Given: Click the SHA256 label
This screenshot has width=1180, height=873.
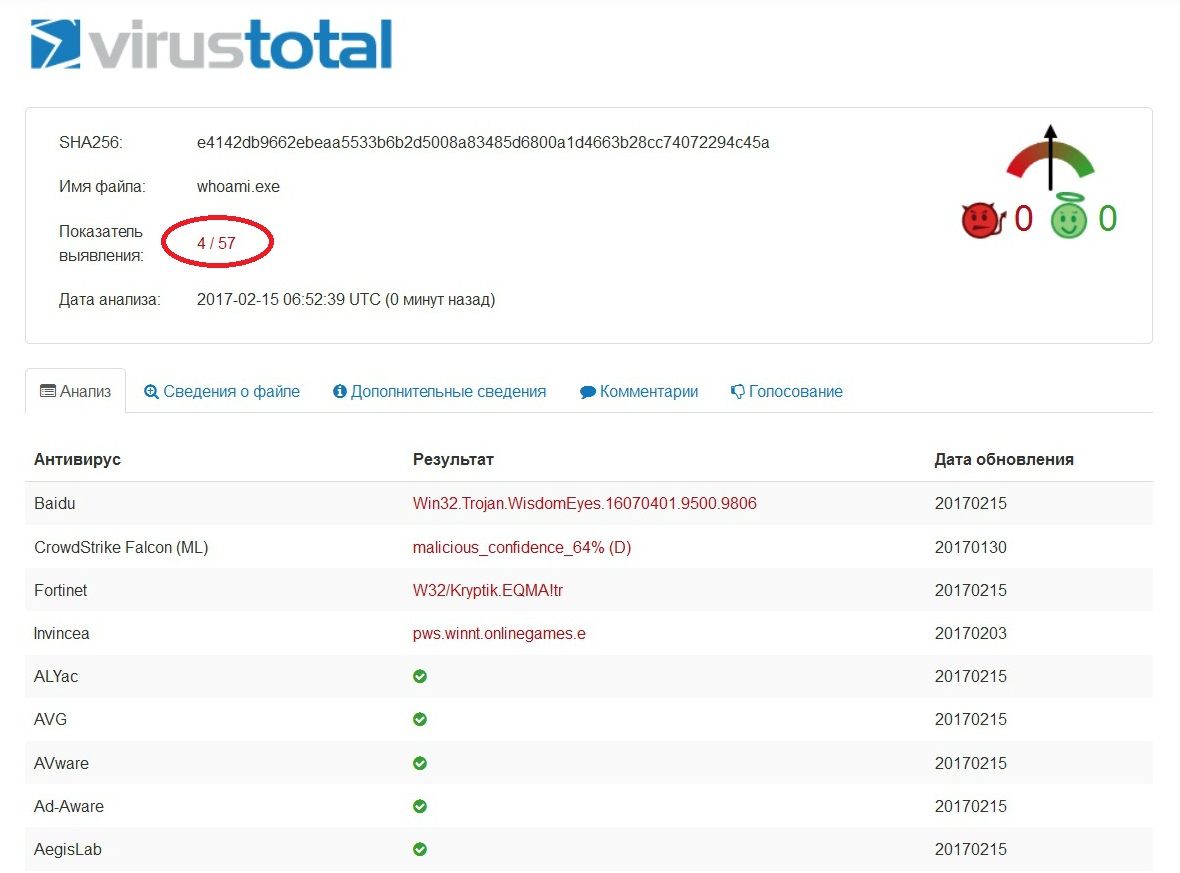Looking at the screenshot, I should (x=91, y=142).
